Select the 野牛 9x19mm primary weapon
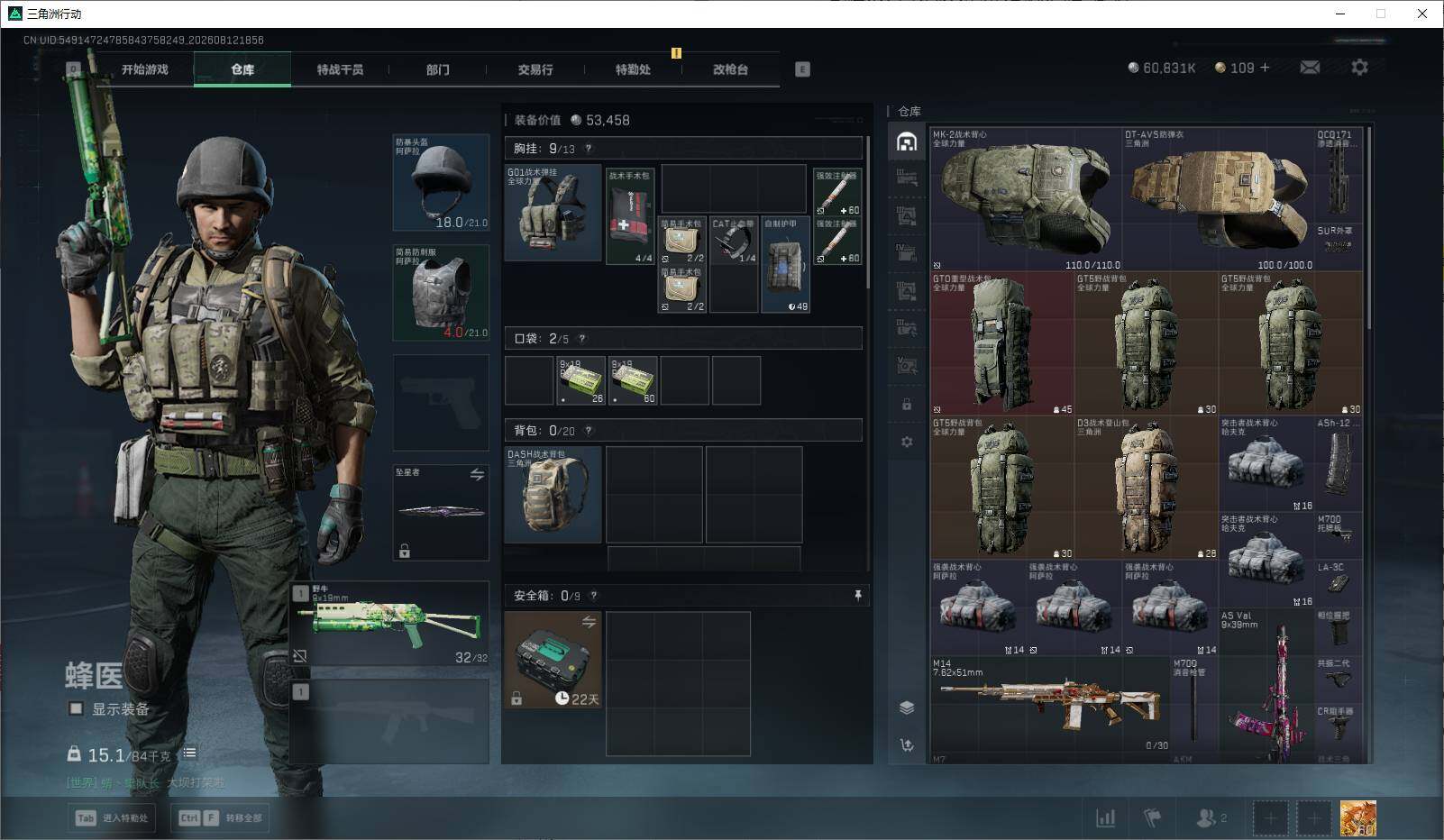The width and height of the screenshot is (1444, 840). point(390,624)
